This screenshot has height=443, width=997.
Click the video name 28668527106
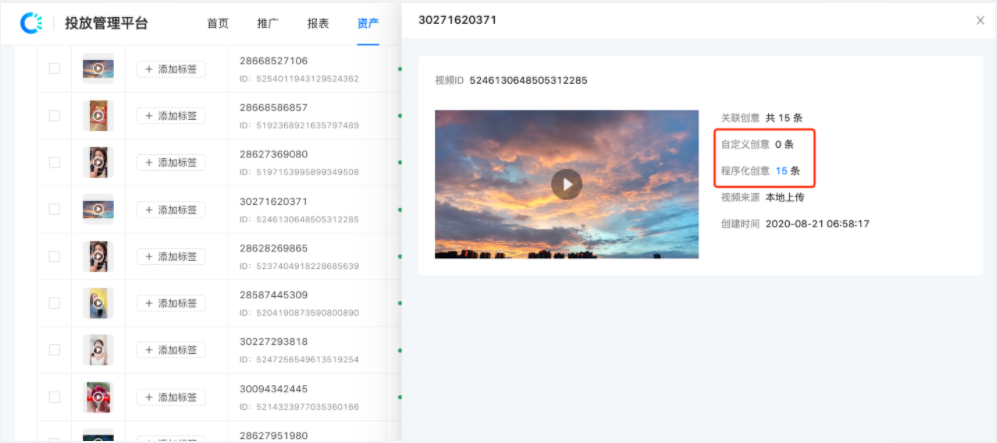click(x=273, y=61)
